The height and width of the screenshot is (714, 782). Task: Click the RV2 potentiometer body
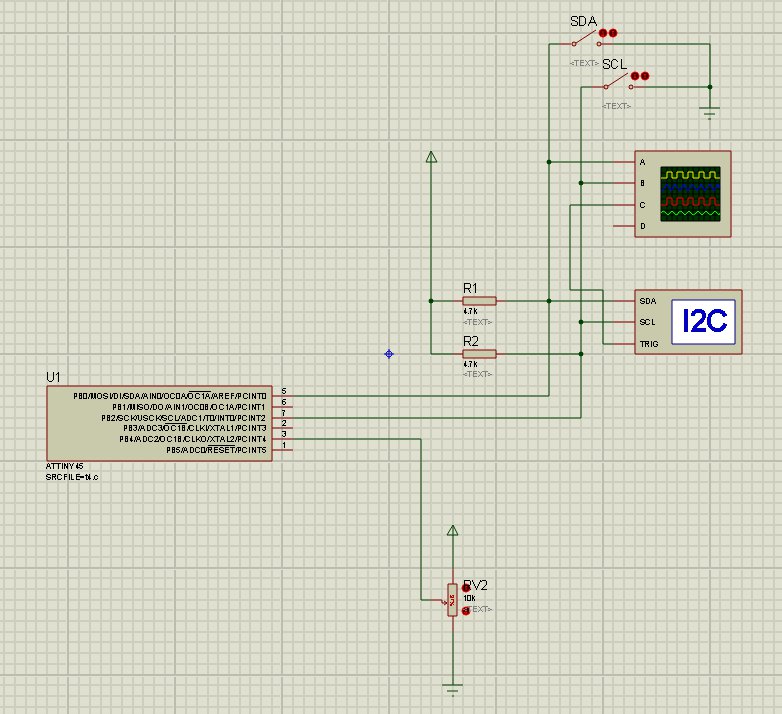pyautogui.click(x=452, y=601)
